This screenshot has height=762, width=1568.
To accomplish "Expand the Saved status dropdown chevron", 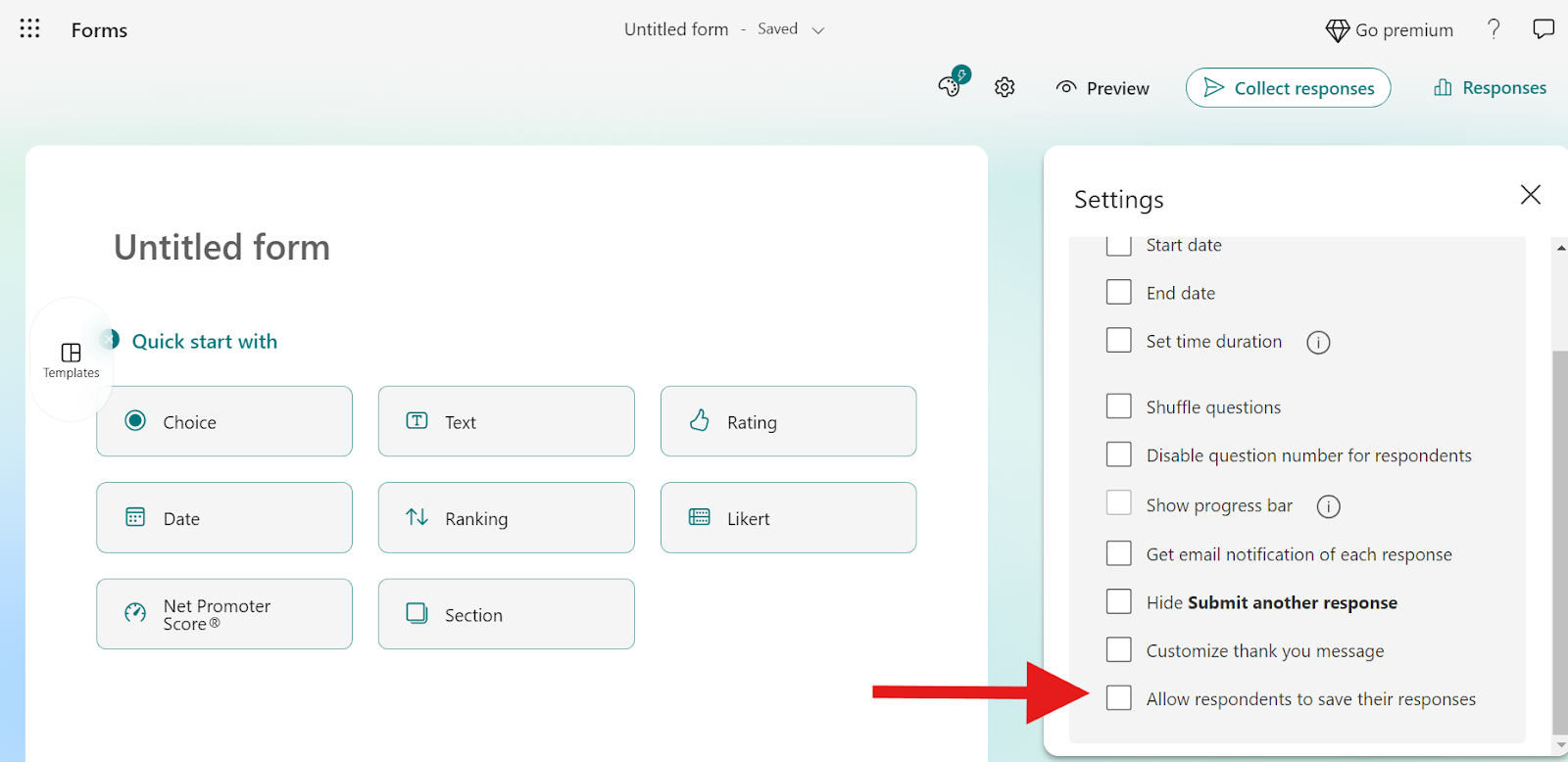I will click(x=818, y=30).
